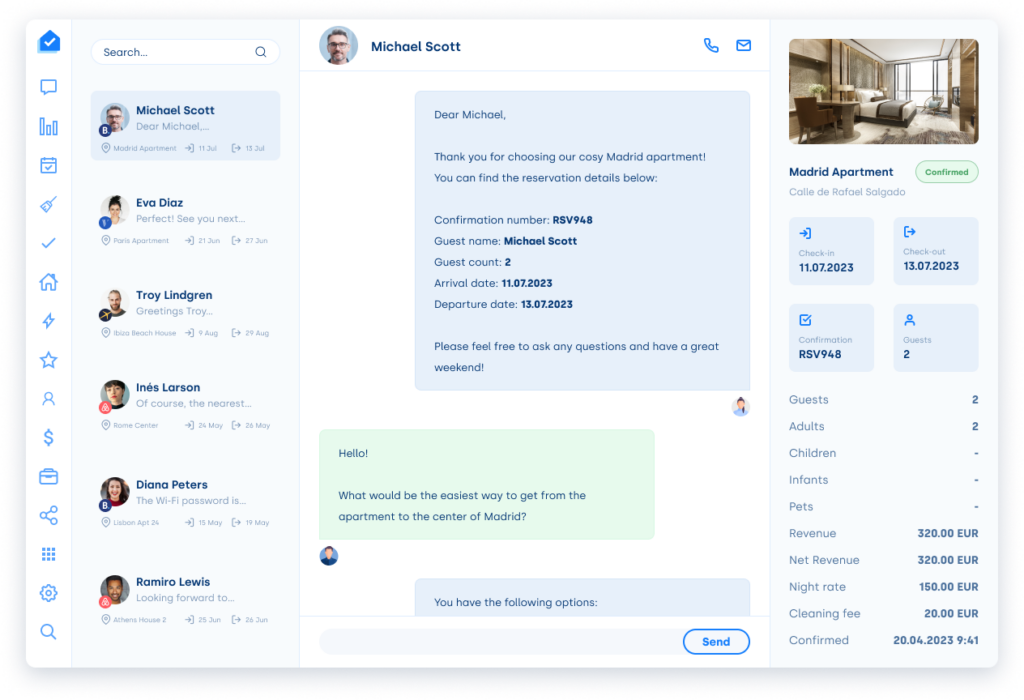Viewport: 1024px width, 700px height.
Task: Open Settings via the gear icon
Action: click(x=47, y=592)
